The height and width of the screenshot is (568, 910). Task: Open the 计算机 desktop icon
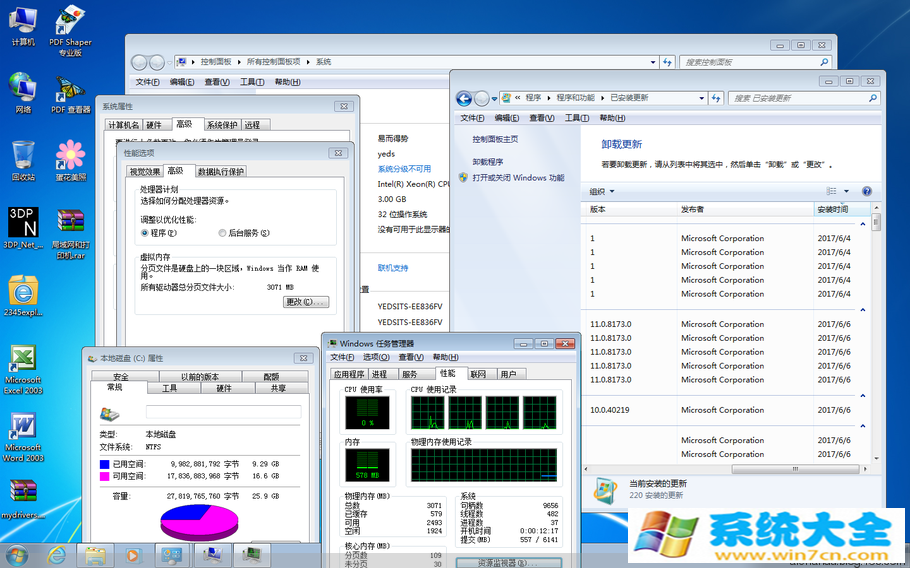click(23, 26)
